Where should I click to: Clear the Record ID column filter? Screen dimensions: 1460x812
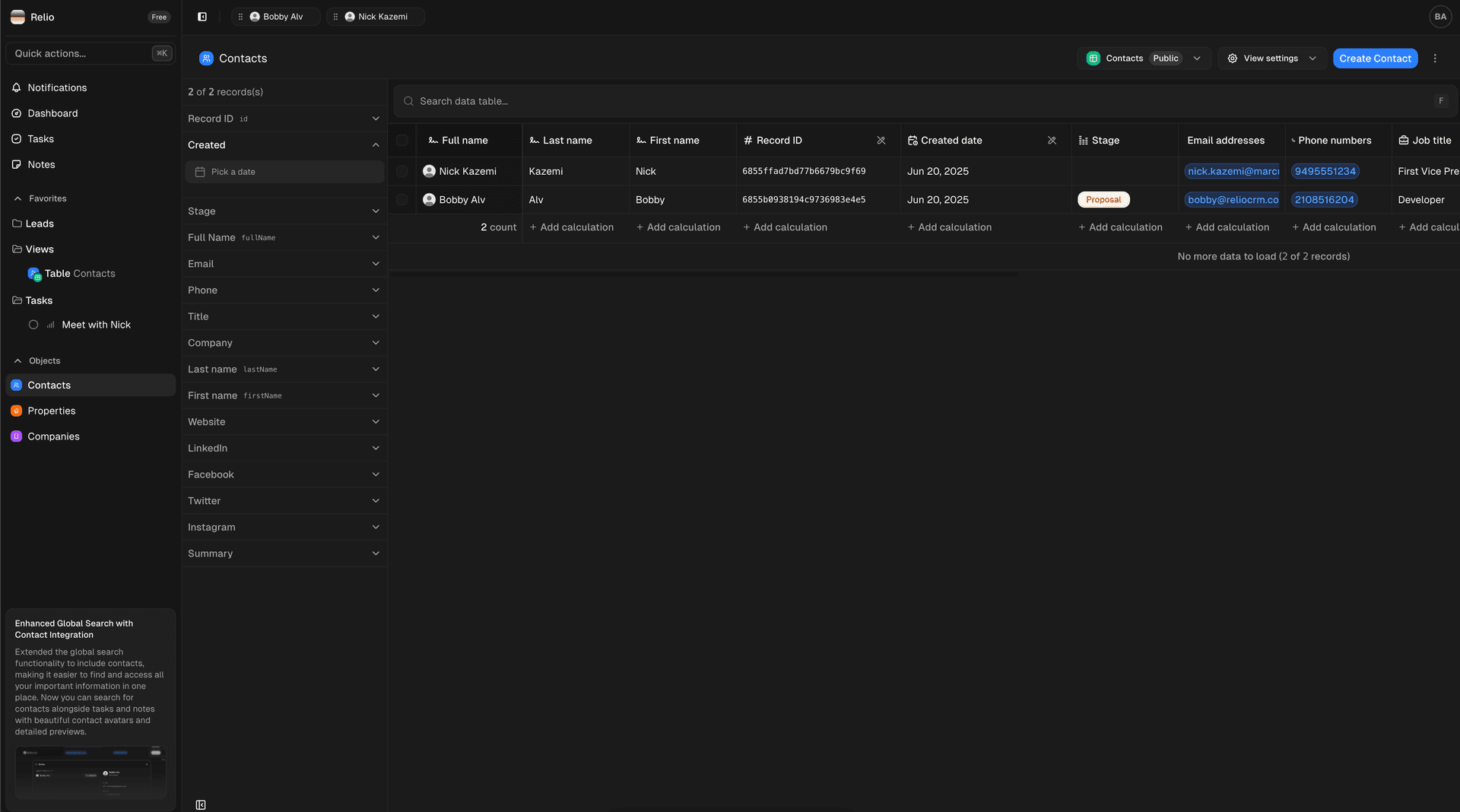click(x=881, y=140)
